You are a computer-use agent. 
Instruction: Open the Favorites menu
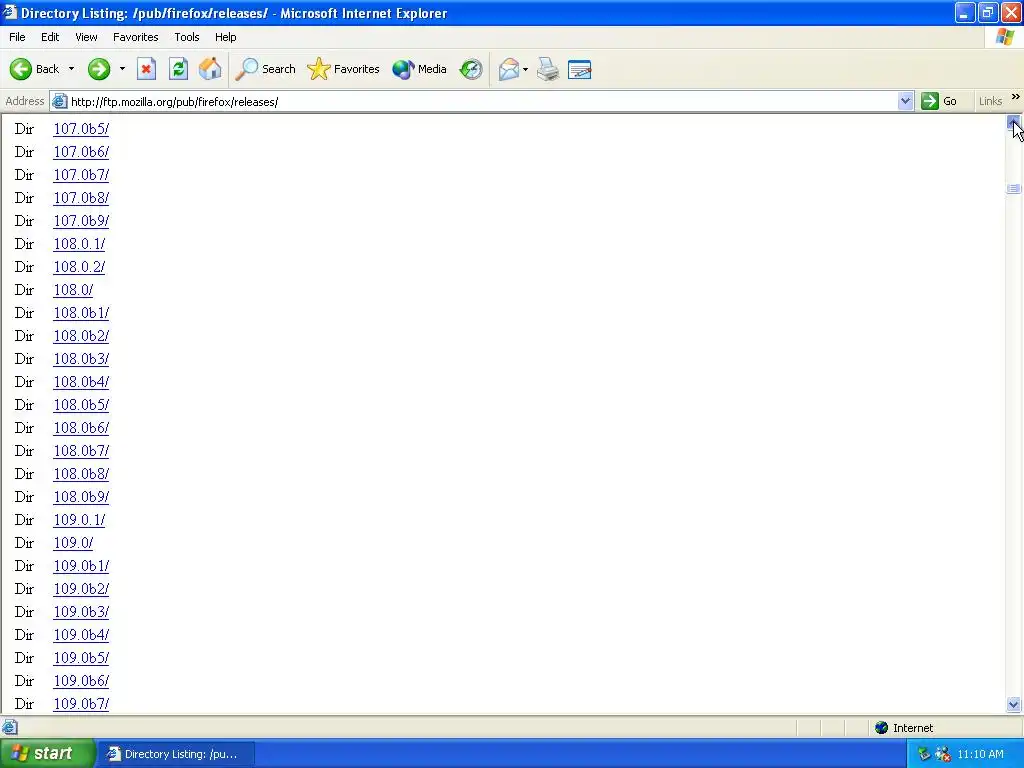(135, 37)
